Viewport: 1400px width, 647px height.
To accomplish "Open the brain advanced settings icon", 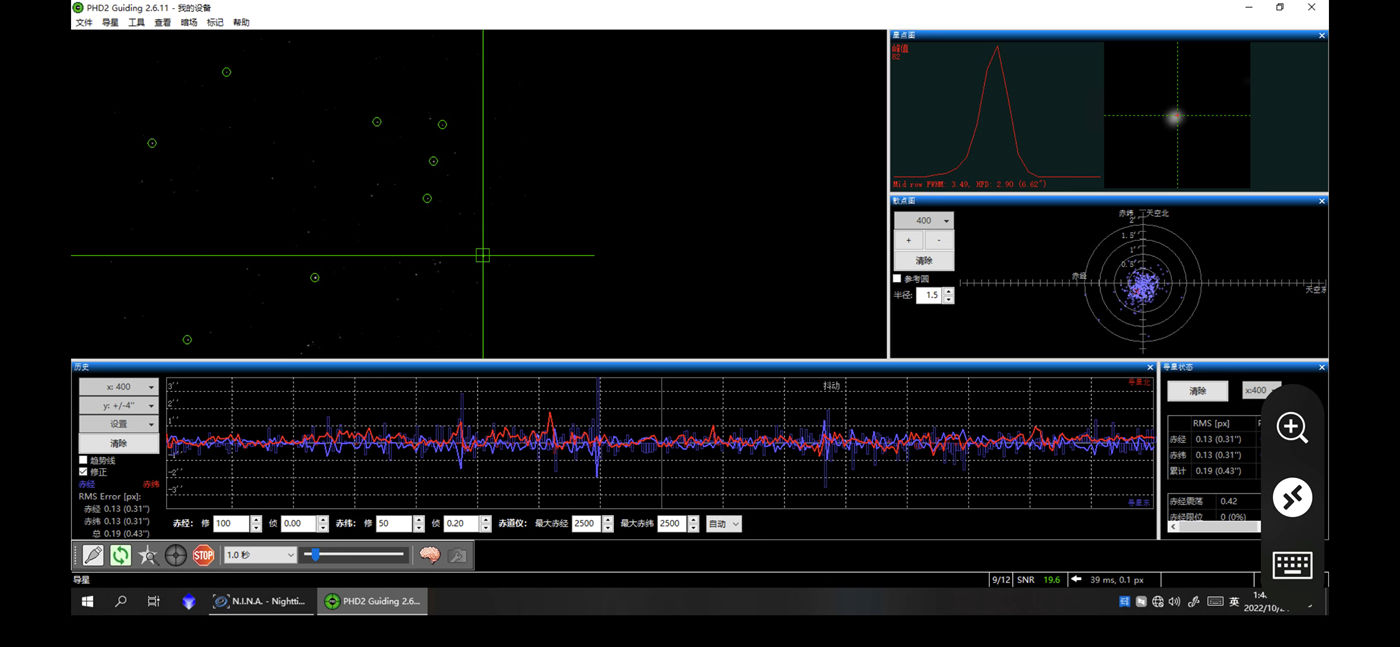I will click(x=430, y=555).
